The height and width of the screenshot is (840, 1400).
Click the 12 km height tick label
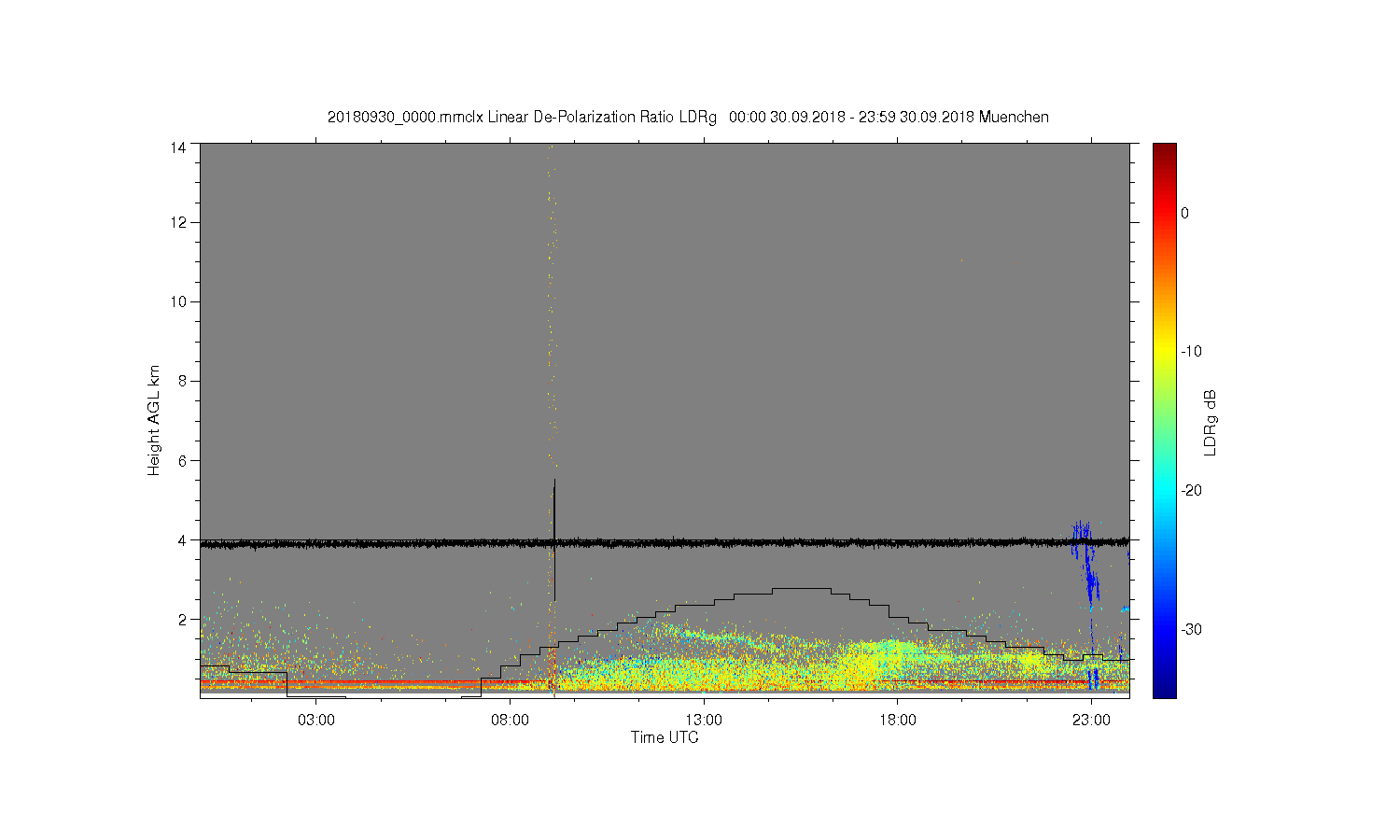[177, 222]
